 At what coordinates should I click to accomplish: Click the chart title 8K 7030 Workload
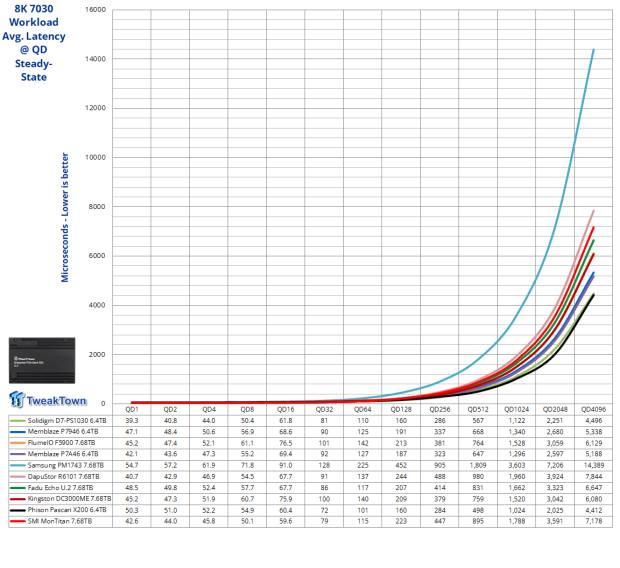pos(34,15)
